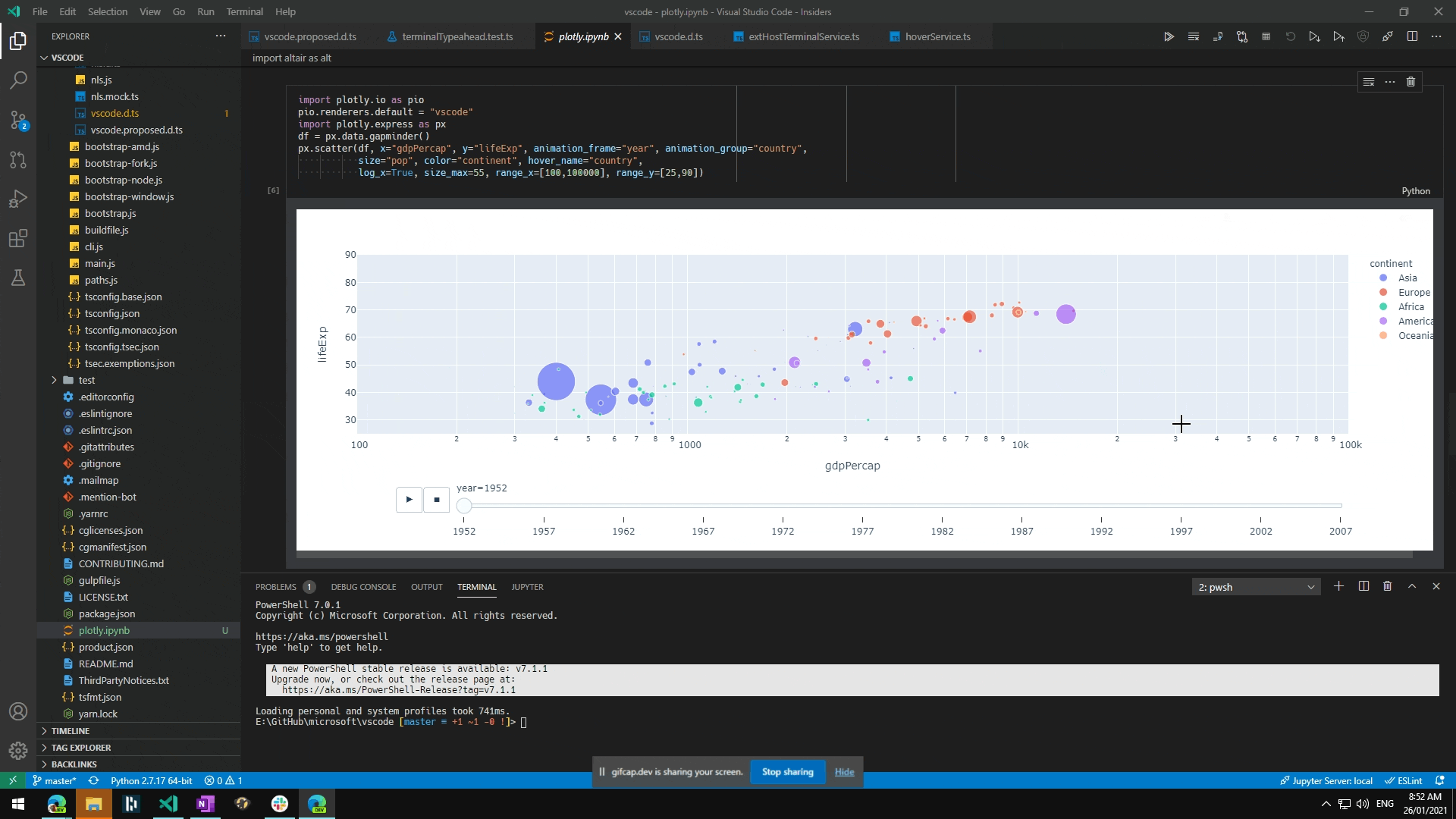The width and height of the screenshot is (1456, 819).
Task: Click the Stop sharing button
Action: (787, 772)
